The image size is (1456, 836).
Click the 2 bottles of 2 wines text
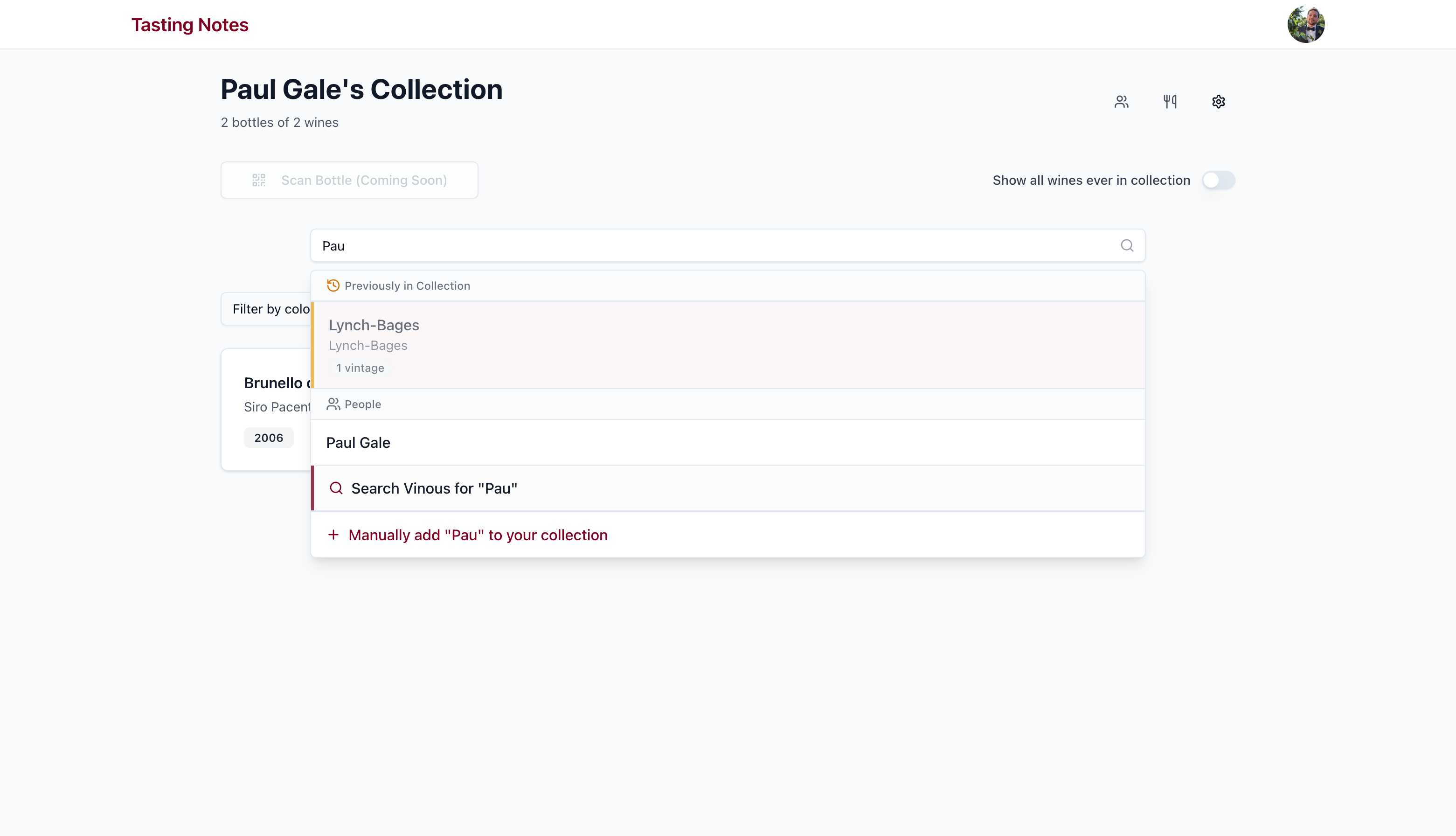[x=279, y=122]
